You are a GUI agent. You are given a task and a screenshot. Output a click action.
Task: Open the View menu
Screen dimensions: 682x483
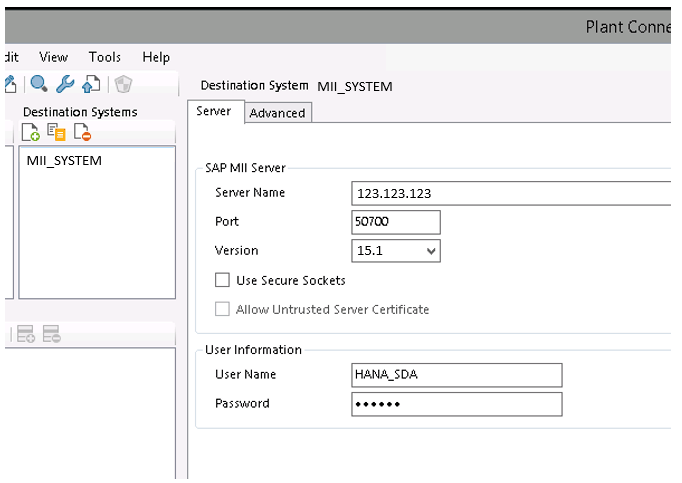(x=54, y=57)
